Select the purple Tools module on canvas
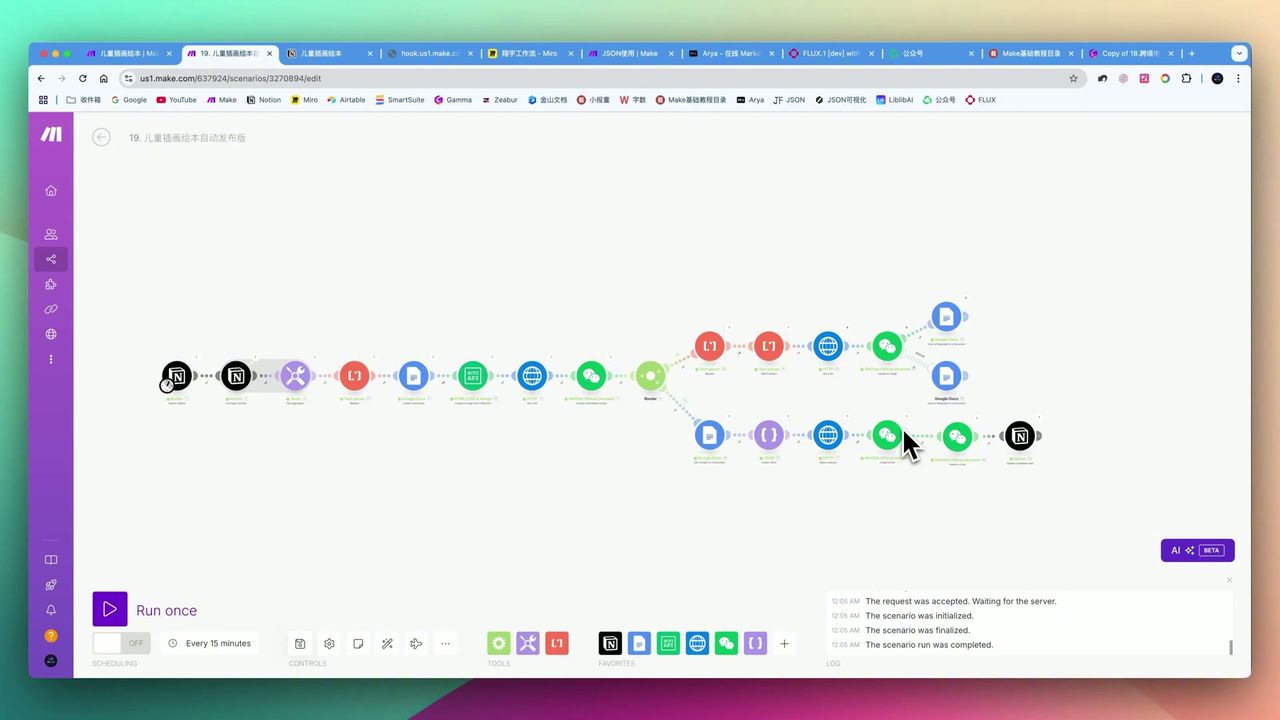The image size is (1280, 720). tap(294, 376)
